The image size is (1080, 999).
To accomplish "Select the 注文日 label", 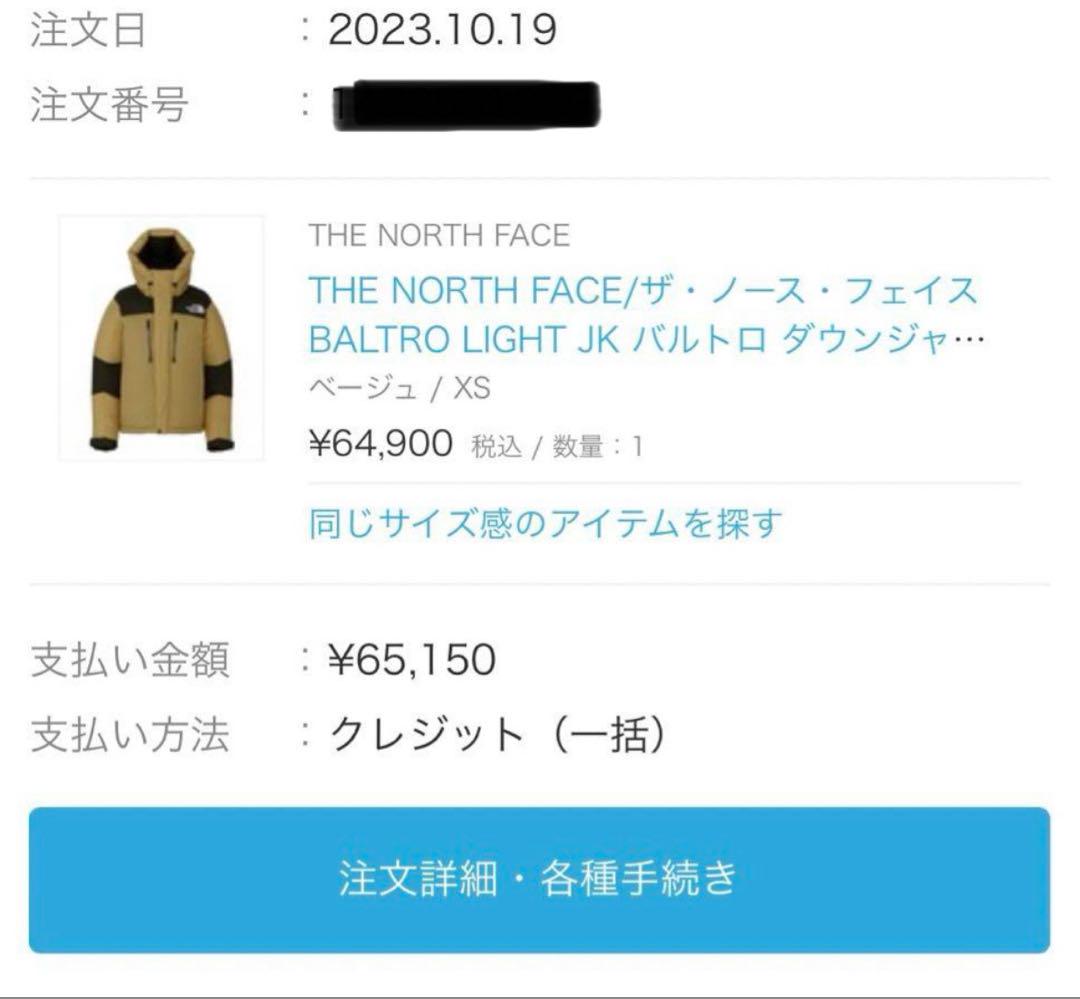I will pos(88,30).
